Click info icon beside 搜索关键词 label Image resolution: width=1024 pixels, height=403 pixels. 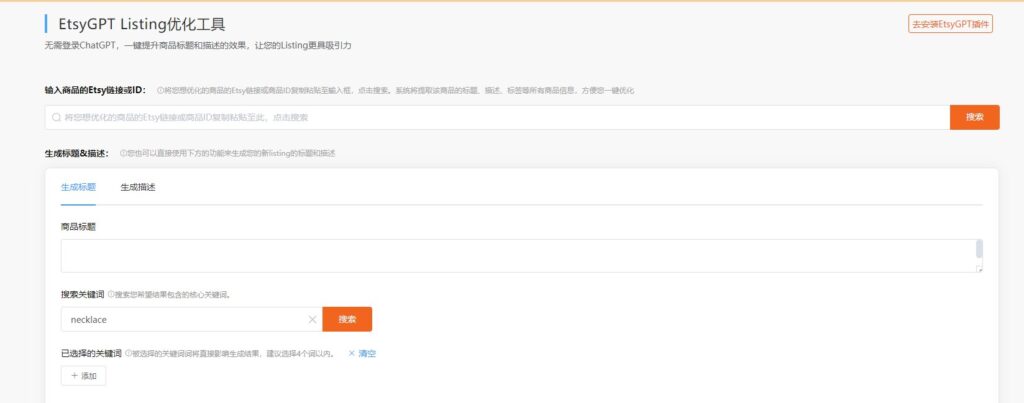(x=111, y=295)
